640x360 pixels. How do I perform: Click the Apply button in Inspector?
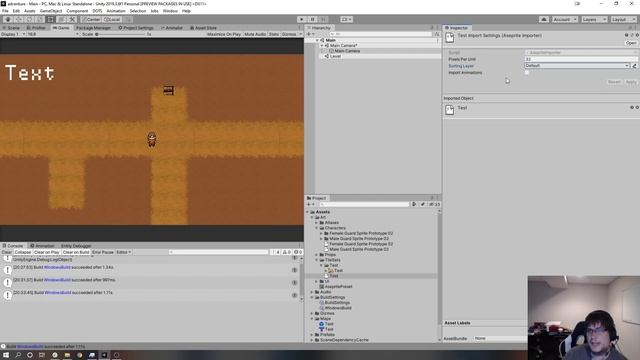tap(631, 82)
